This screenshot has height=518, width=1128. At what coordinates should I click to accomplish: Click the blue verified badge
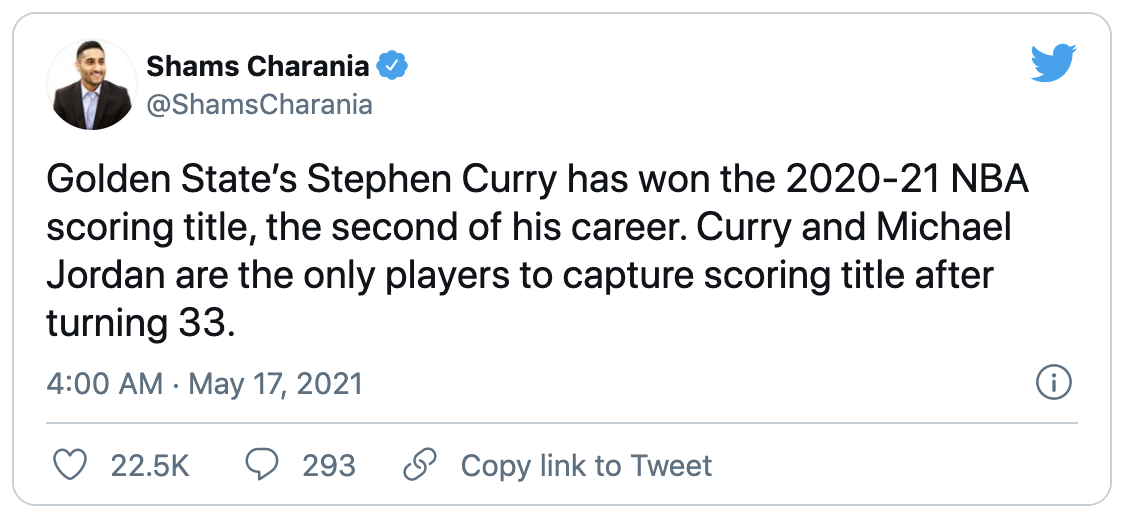coord(392,68)
